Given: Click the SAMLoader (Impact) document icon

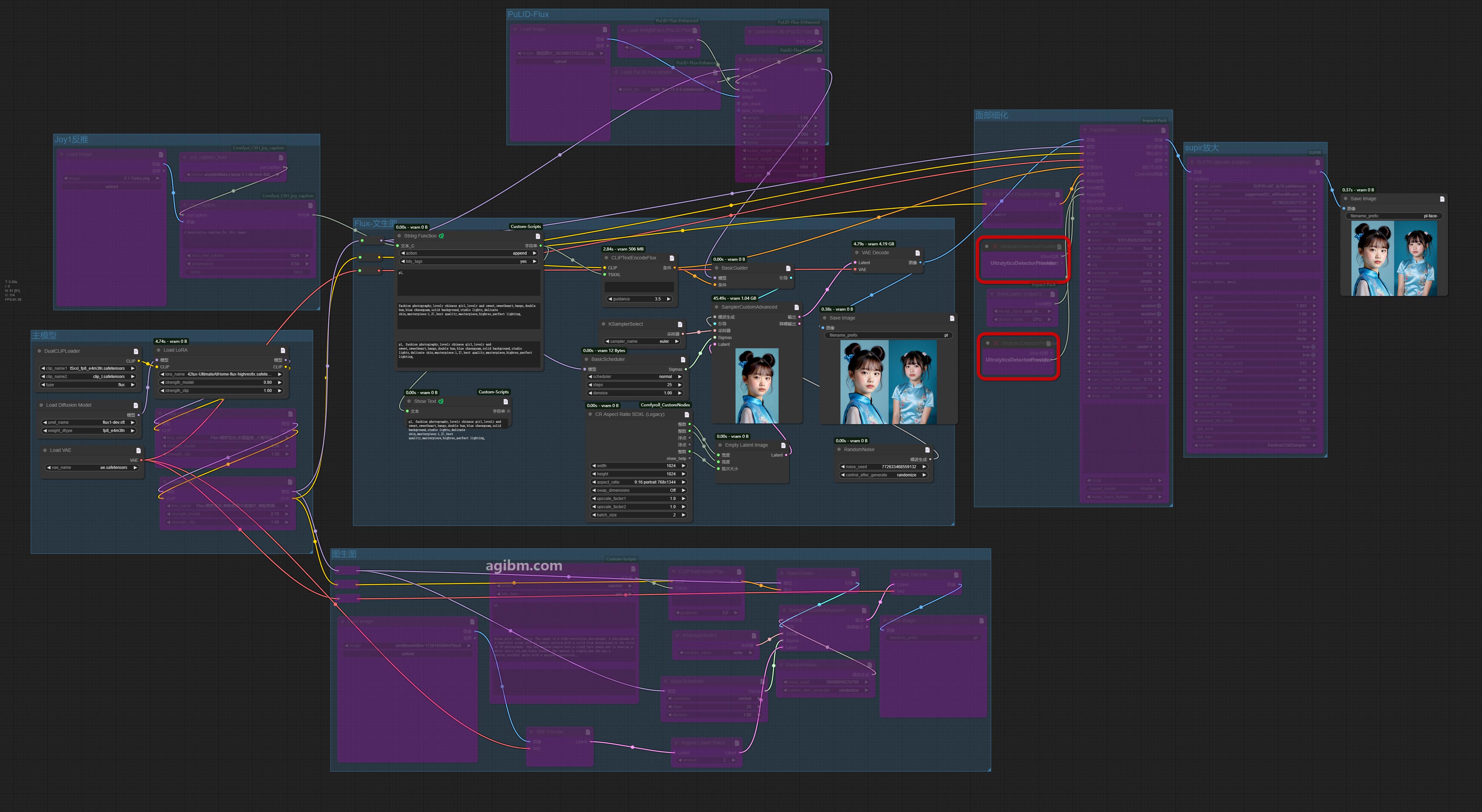Looking at the screenshot, I should [1052, 294].
